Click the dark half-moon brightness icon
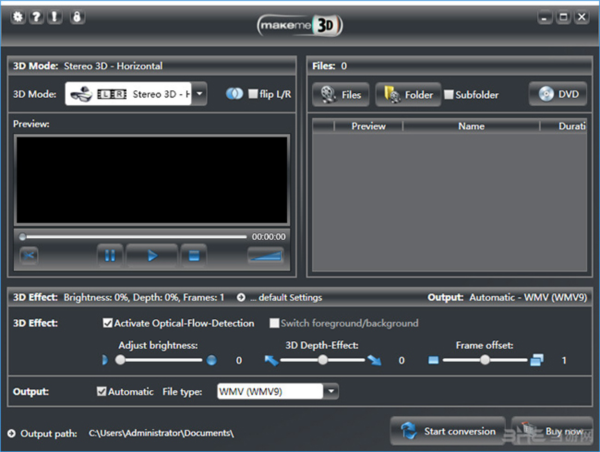The width and height of the screenshot is (600, 452). [x=105, y=360]
